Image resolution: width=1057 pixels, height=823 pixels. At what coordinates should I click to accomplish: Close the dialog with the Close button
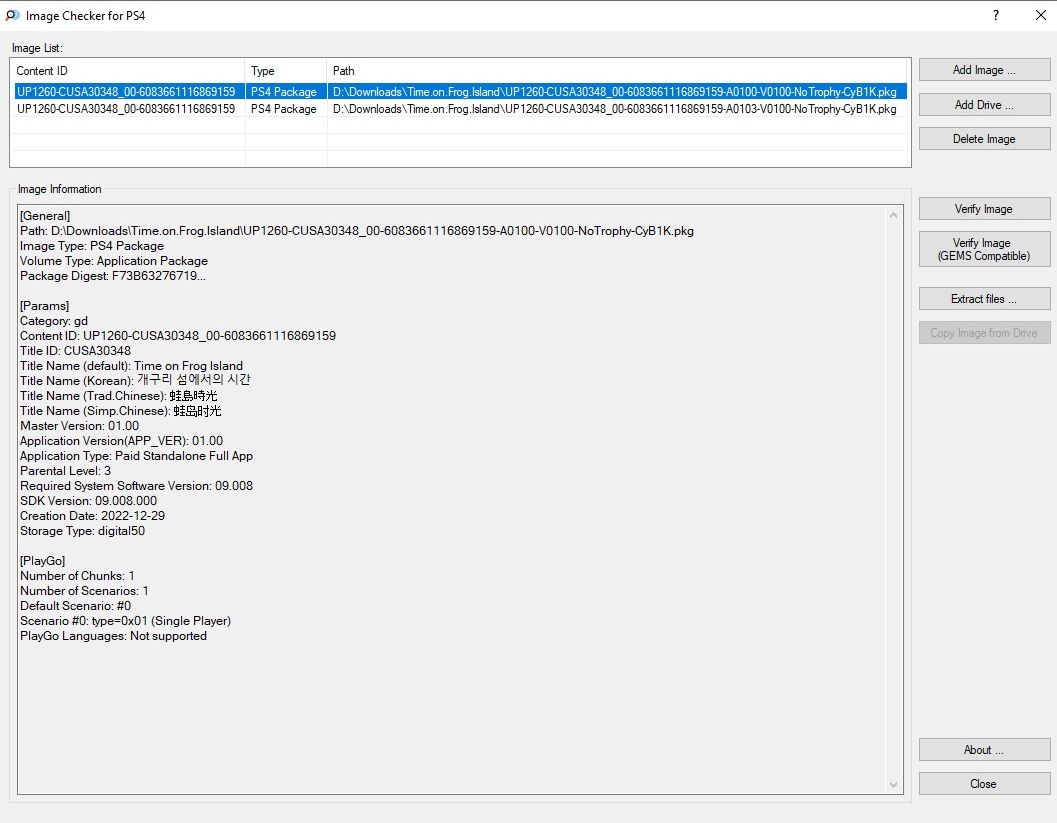pos(984,784)
